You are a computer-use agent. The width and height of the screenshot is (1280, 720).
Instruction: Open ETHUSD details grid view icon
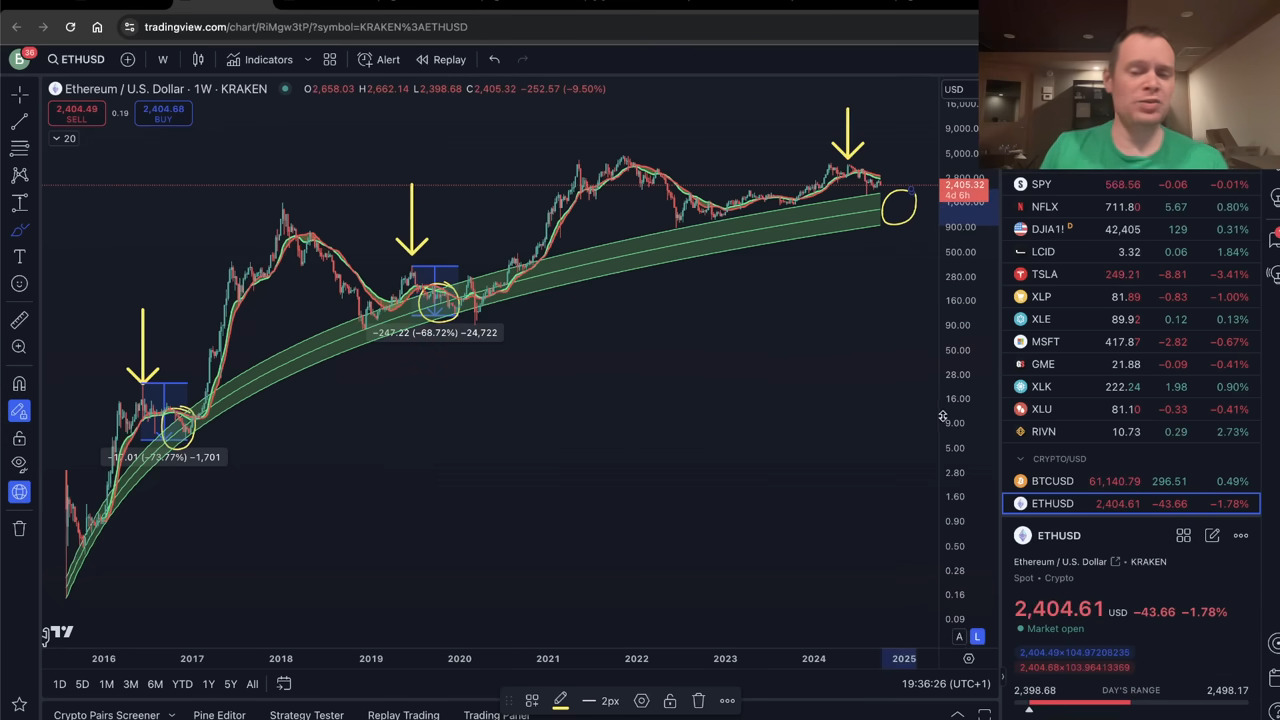tap(1183, 536)
